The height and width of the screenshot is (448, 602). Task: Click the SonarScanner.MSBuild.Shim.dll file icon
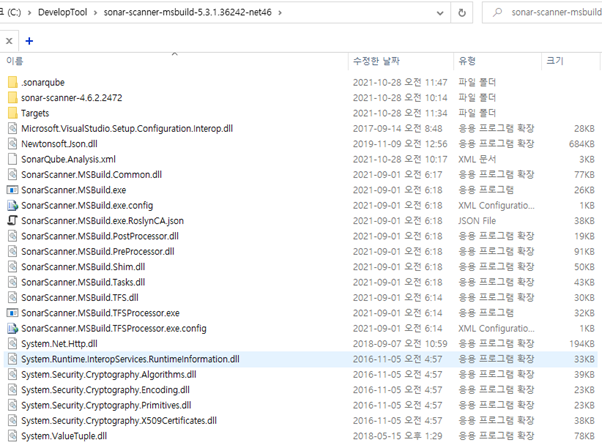[13, 266]
